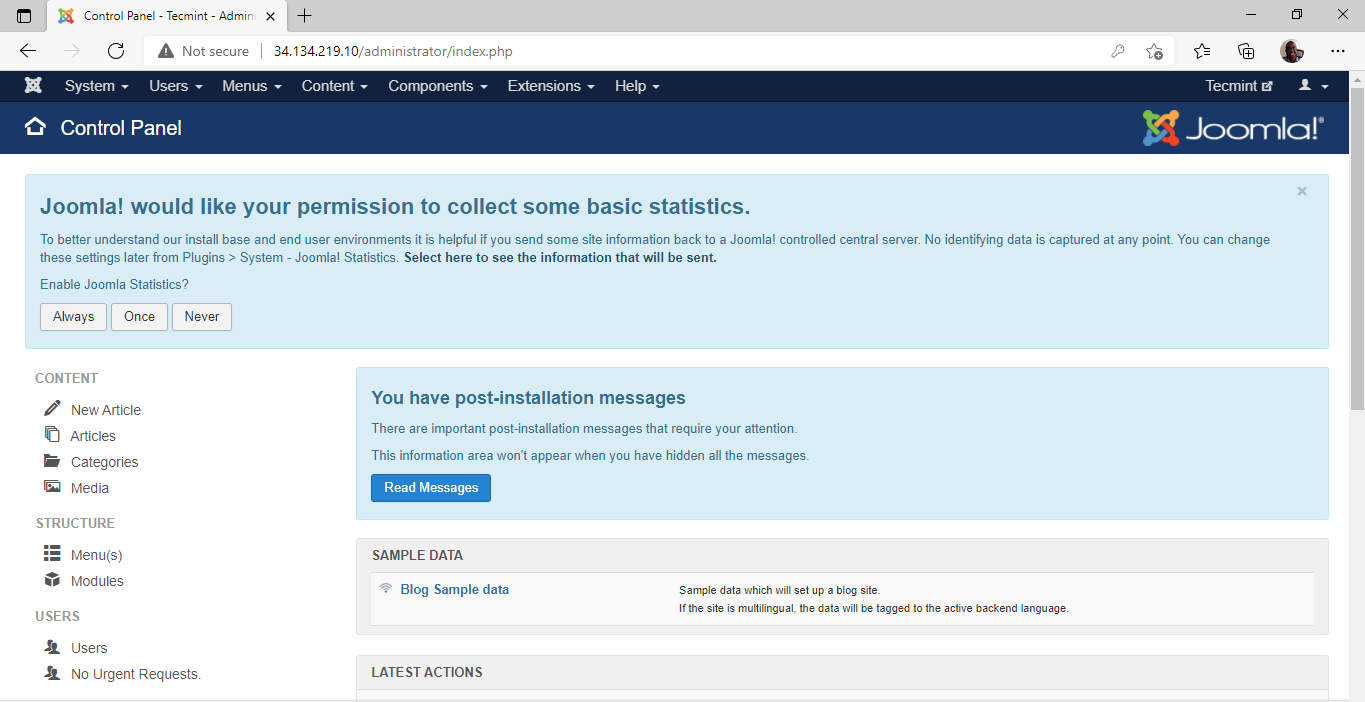The height and width of the screenshot is (702, 1365).
Task: Click the large Joomla! brand logo
Action: (x=1233, y=128)
